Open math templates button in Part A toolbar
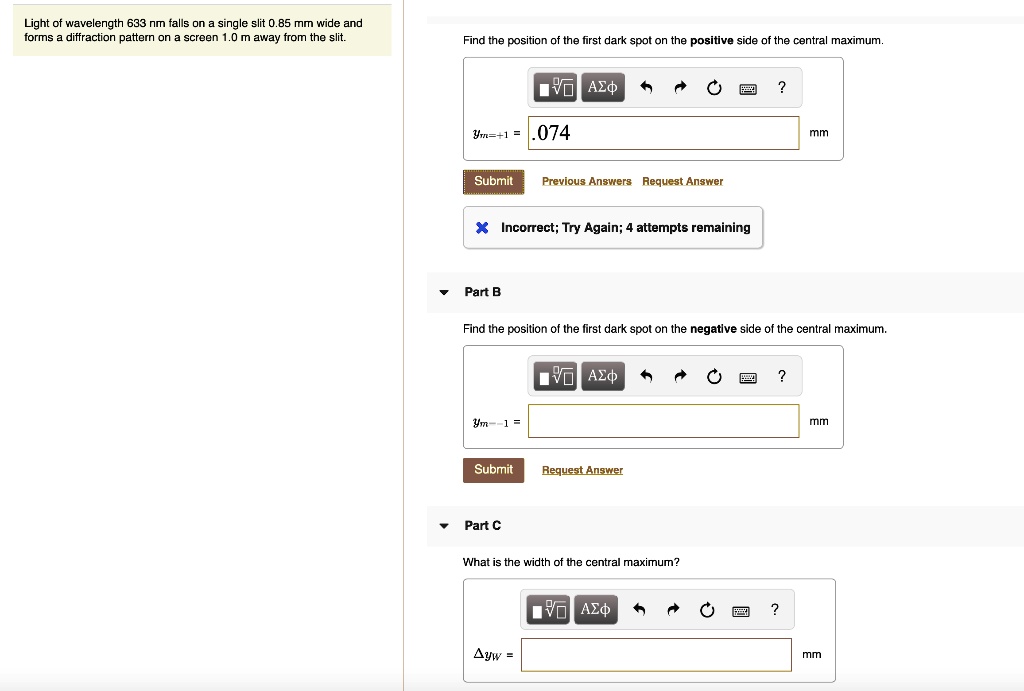 click(x=555, y=88)
